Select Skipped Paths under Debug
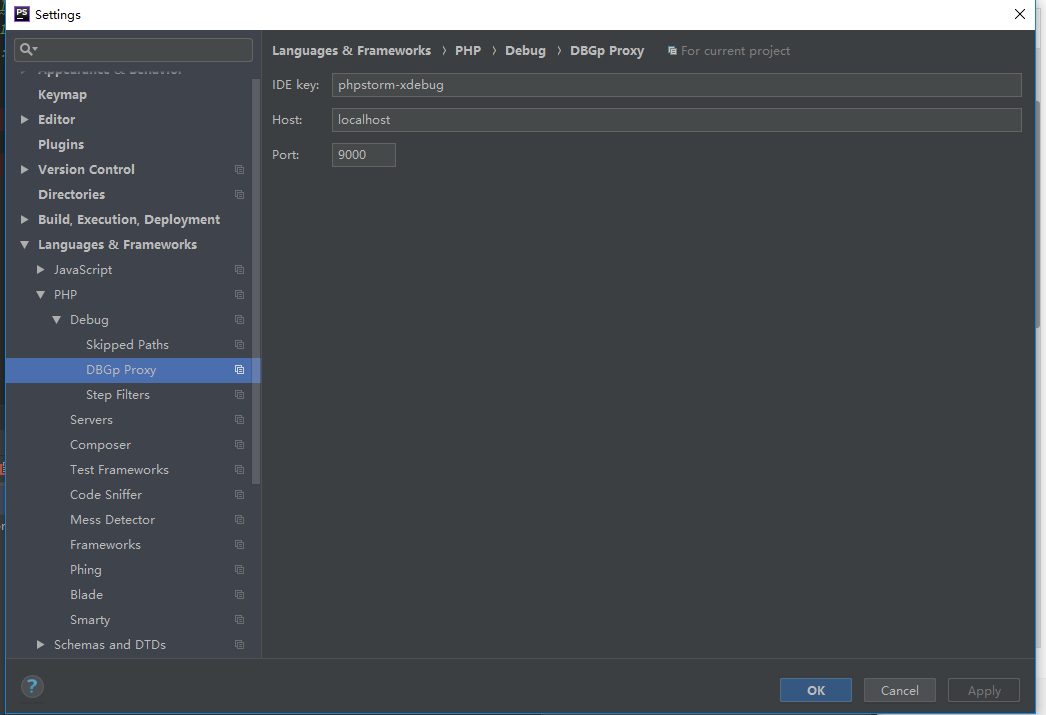This screenshot has width=1046, height=715. [x=127, y=345]
